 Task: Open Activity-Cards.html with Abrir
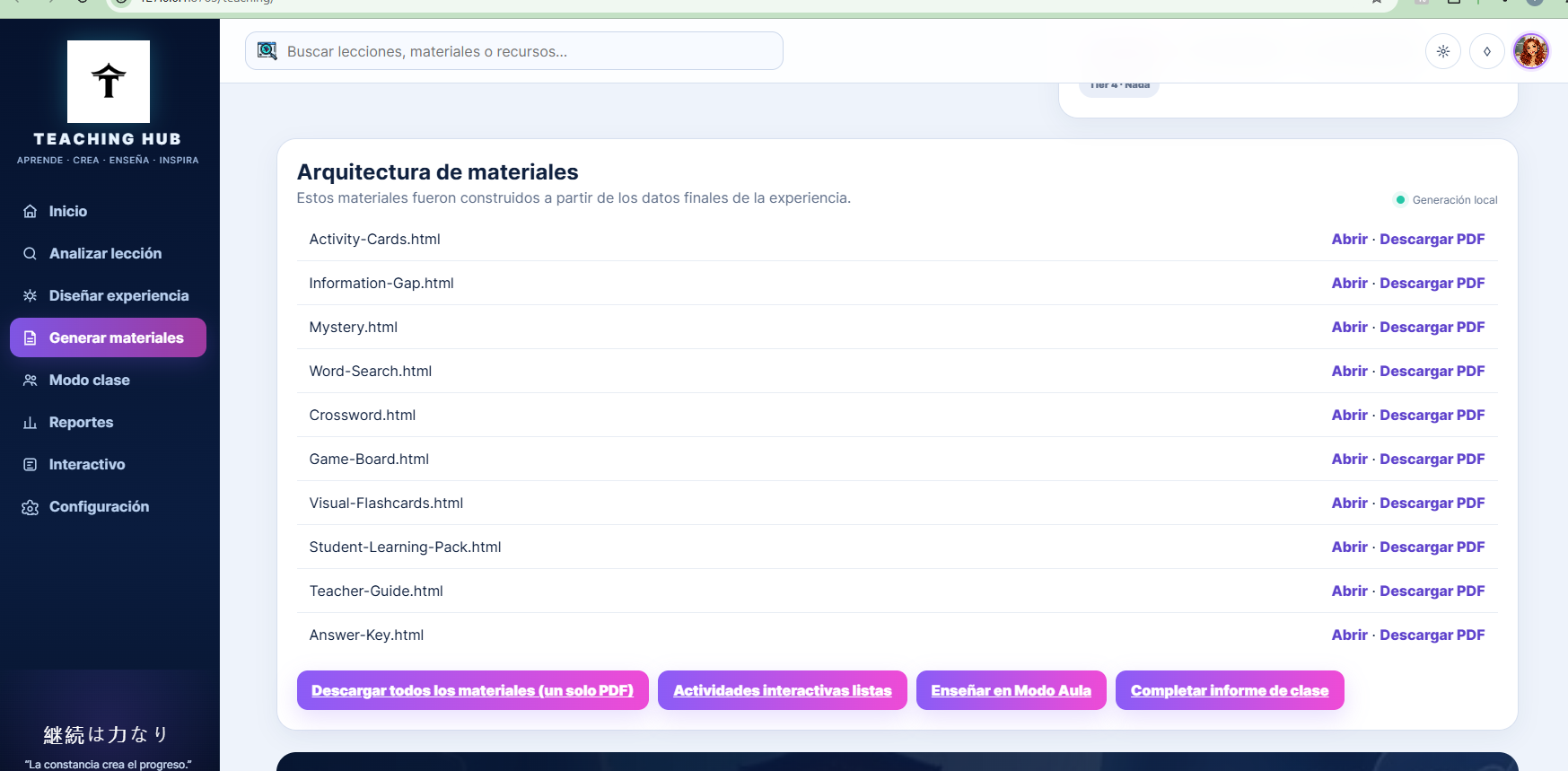[x=1349, y=239]
